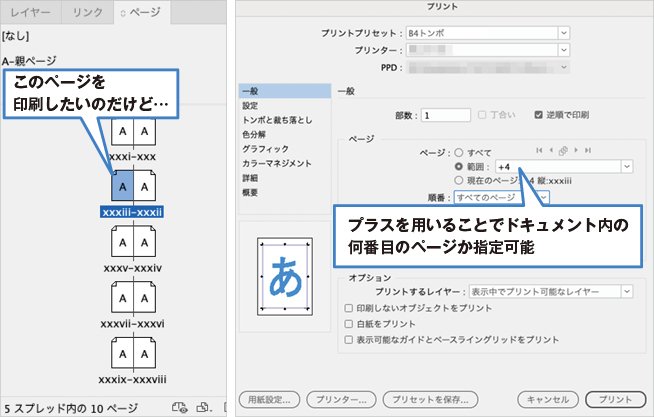Click next page arrow icon

click(577, 150)
